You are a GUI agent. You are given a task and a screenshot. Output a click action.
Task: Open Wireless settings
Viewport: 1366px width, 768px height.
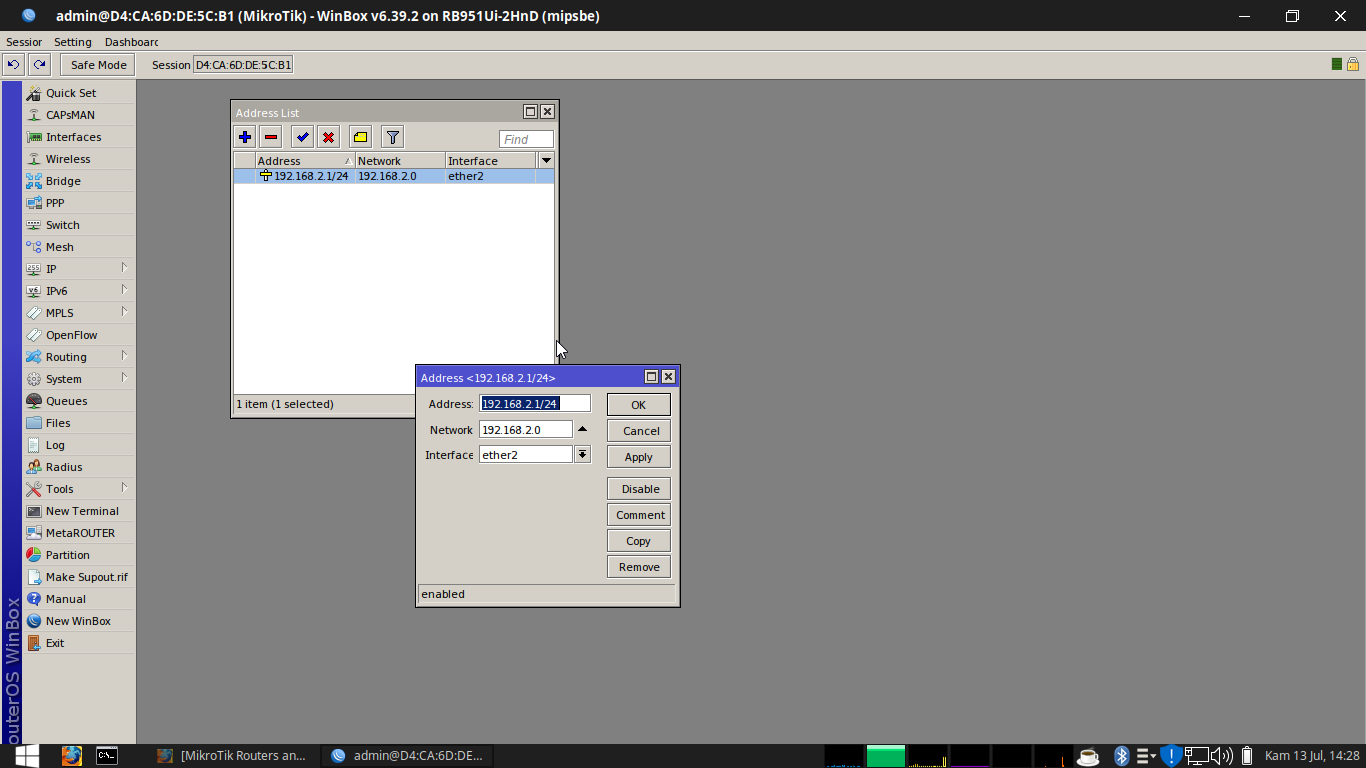coord(79,159)
